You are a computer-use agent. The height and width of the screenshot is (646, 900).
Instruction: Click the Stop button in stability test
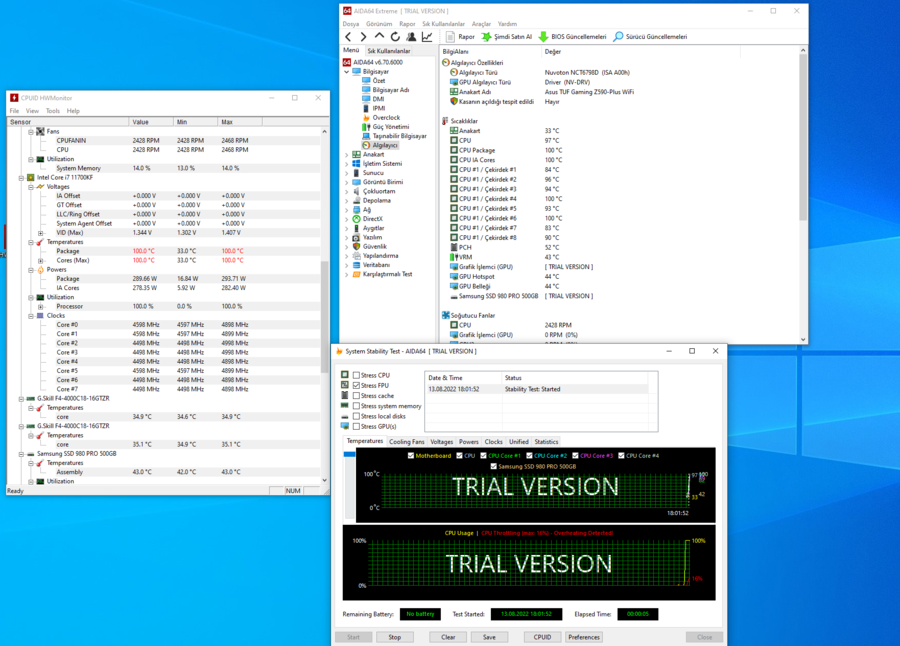pyautogui.click(x=394, y=637)
